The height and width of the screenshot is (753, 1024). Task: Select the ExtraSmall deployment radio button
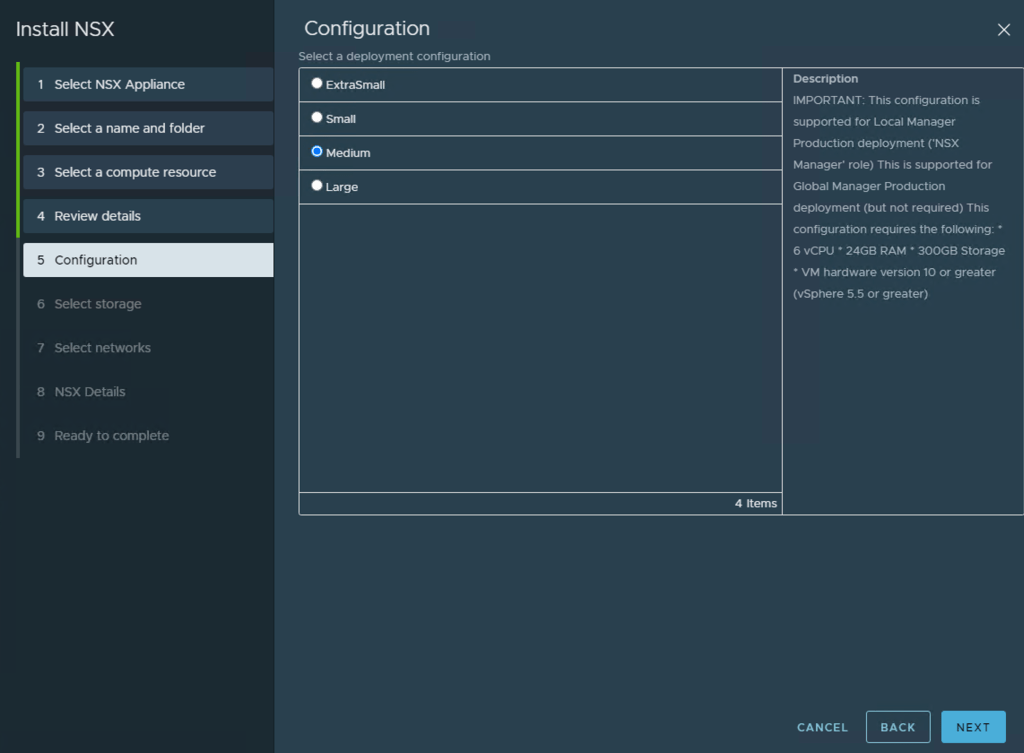317,84
